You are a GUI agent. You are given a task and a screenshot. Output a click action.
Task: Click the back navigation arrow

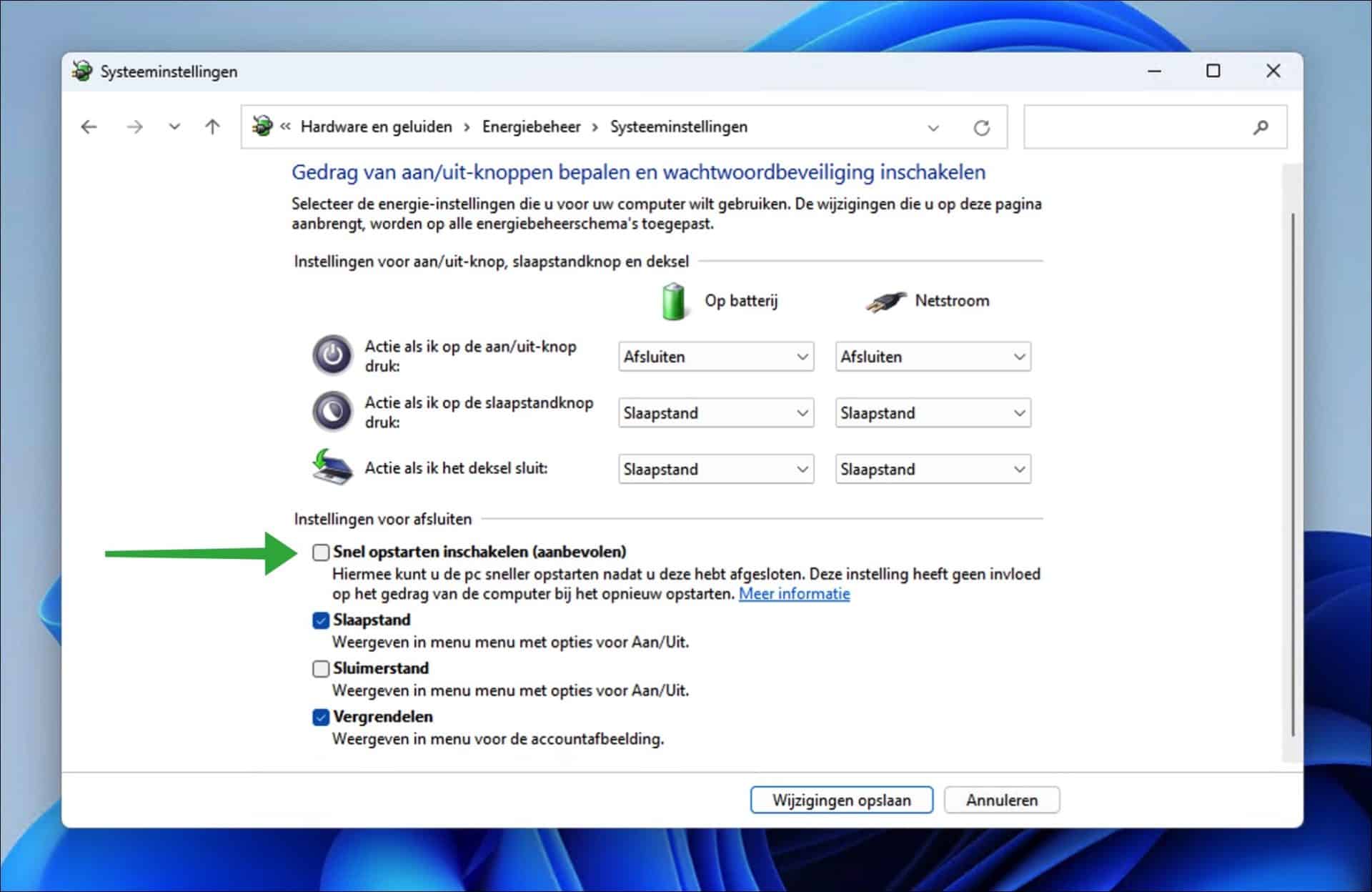pyautogui.click(x=89, y=127)
